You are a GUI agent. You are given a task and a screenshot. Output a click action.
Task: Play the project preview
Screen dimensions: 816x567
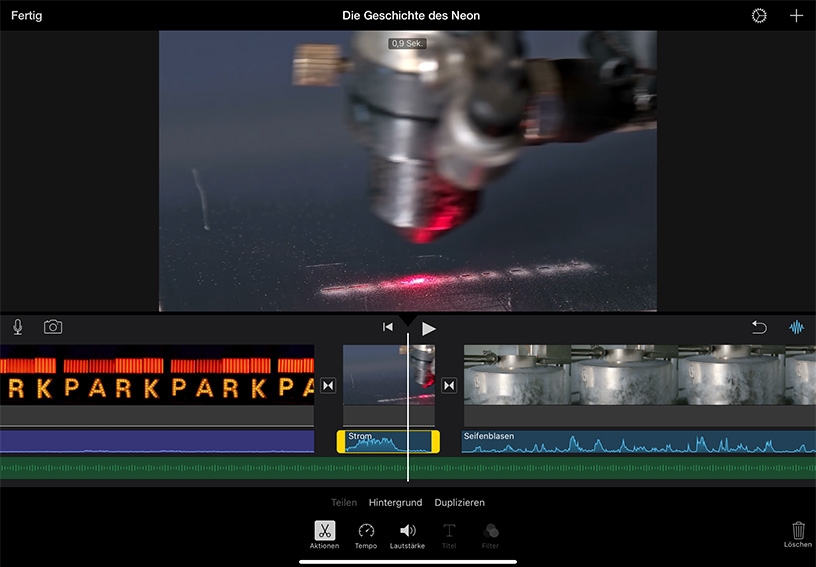(x=428, y=329)
